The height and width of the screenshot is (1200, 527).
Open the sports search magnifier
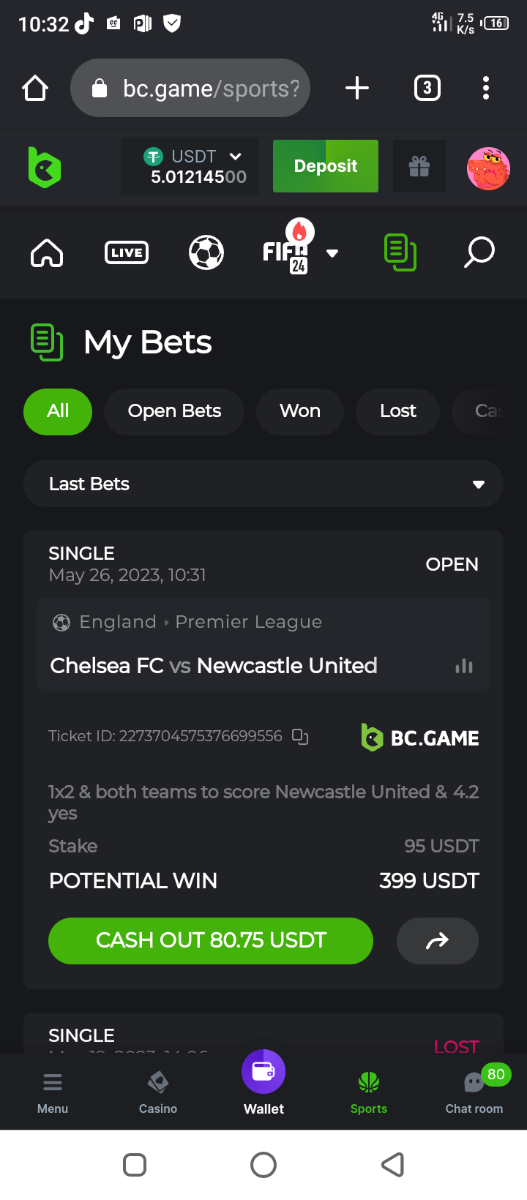tap(479, 252)
